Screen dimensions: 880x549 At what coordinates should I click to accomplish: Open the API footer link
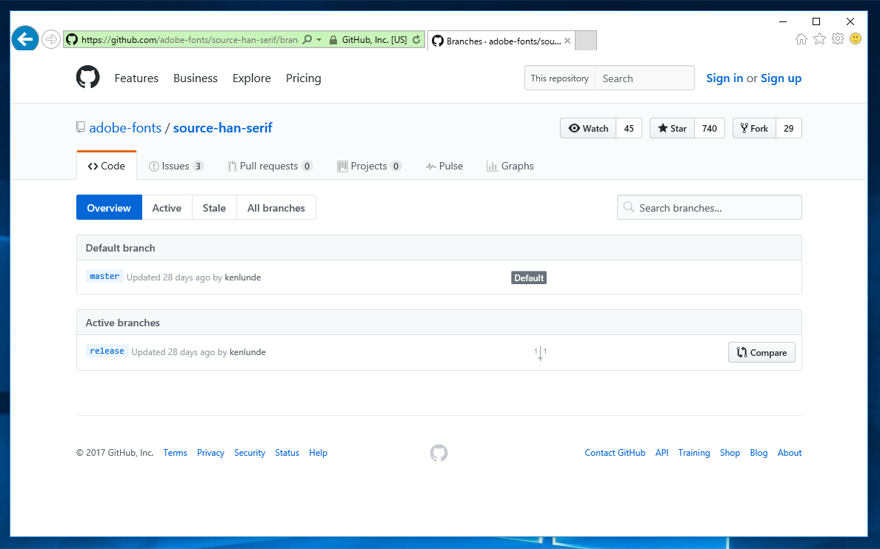[x=662, y=452]
